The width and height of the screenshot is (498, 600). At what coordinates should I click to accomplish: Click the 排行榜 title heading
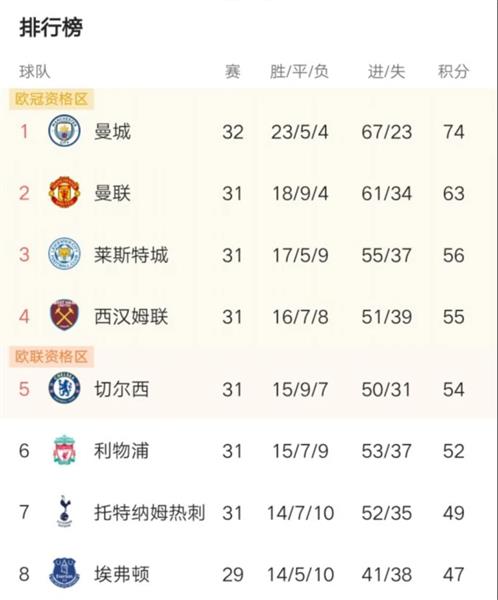[x=51, y=28]
